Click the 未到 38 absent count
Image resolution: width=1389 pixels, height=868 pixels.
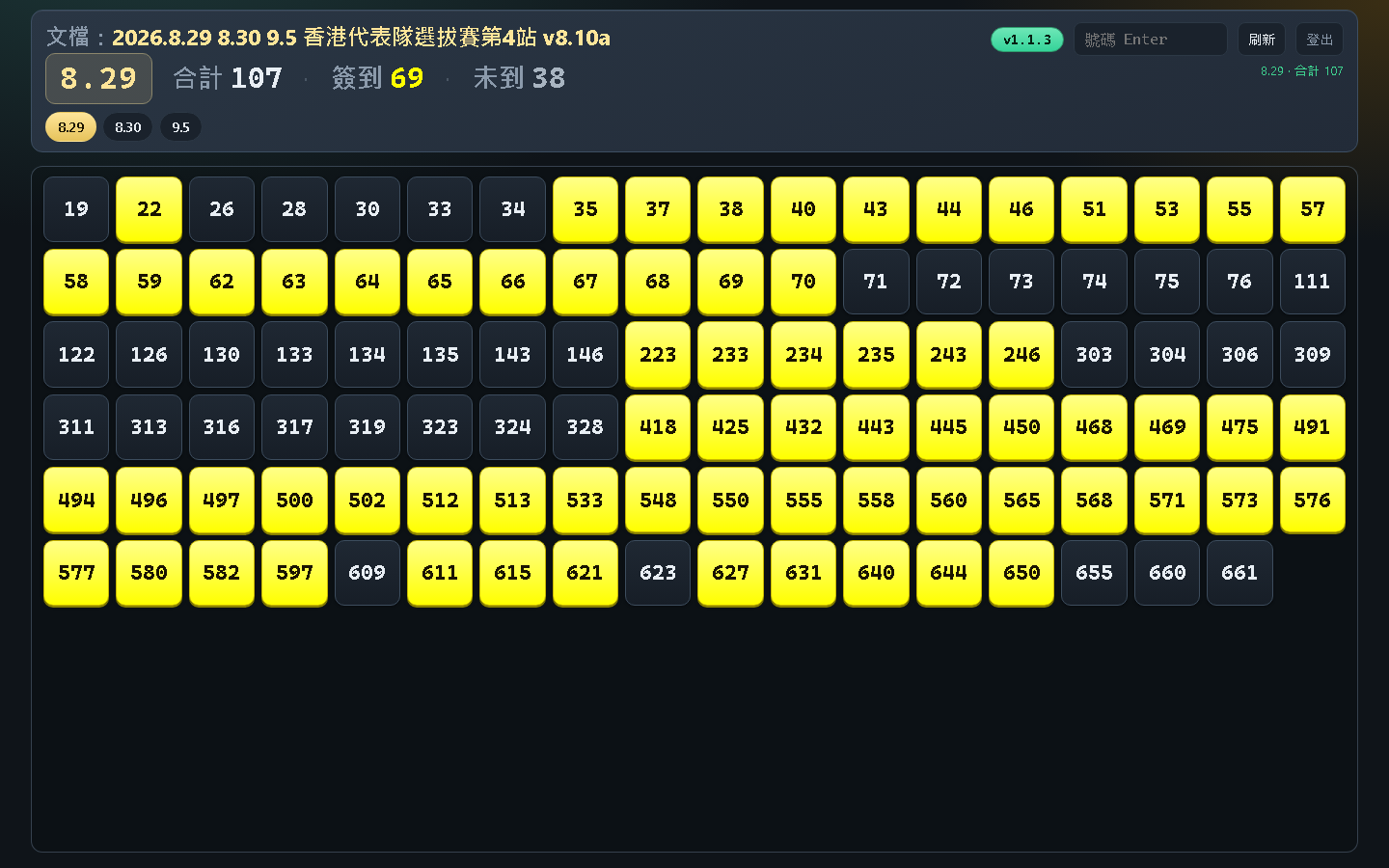coord(519,78)
